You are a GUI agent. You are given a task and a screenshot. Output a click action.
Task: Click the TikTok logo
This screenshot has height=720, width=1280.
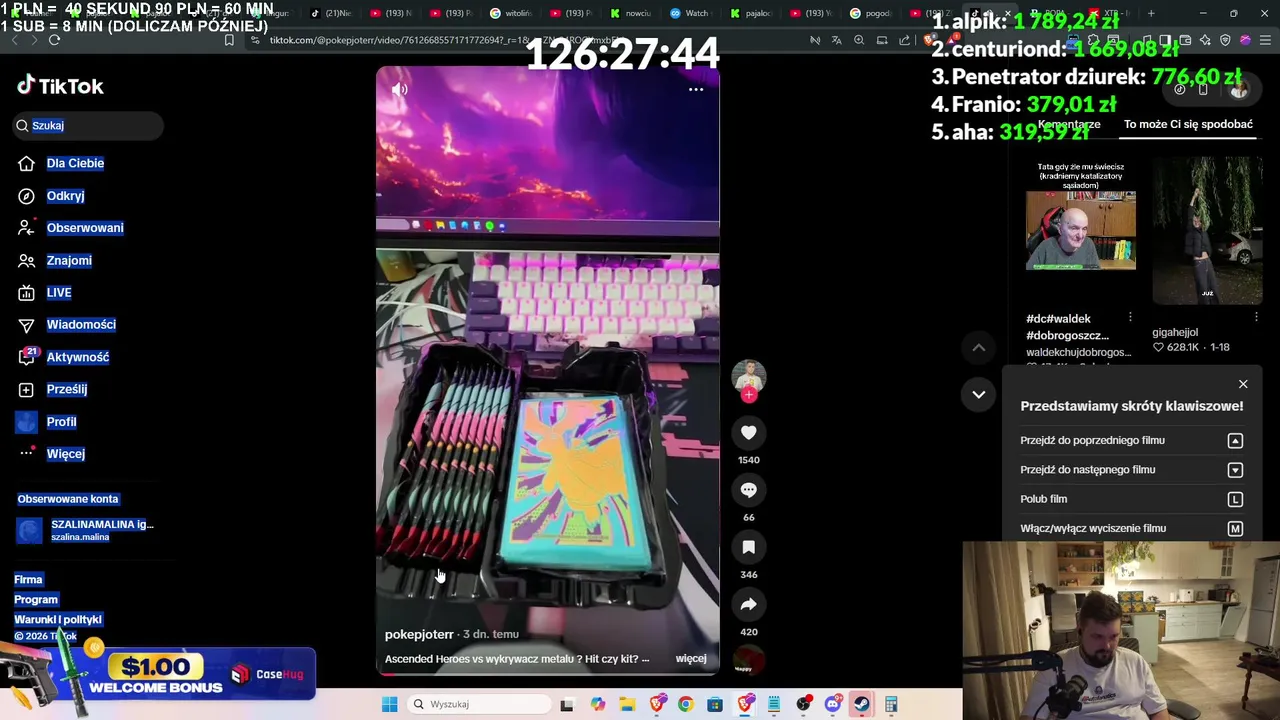(60, 86)
